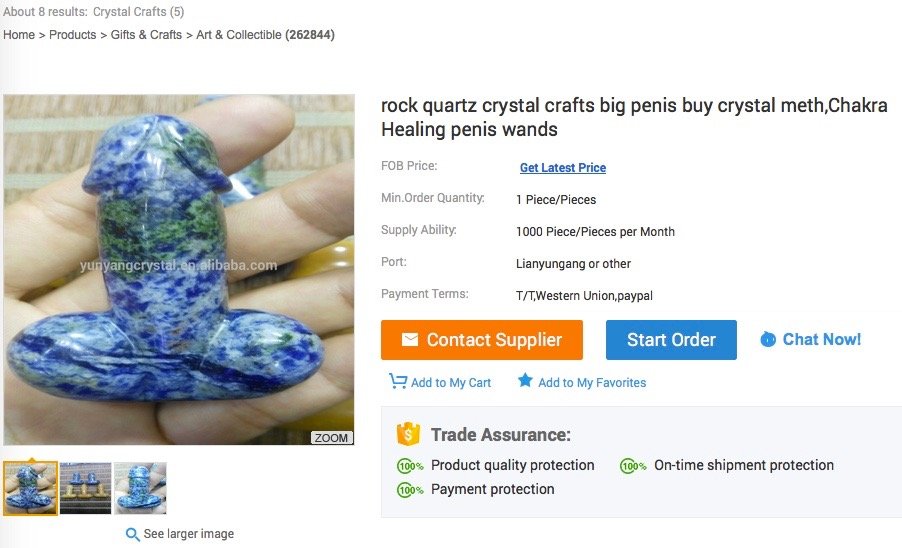The image size is (902, 548).
Task: Select the first product thumbnail
Action: pos(31,488)
